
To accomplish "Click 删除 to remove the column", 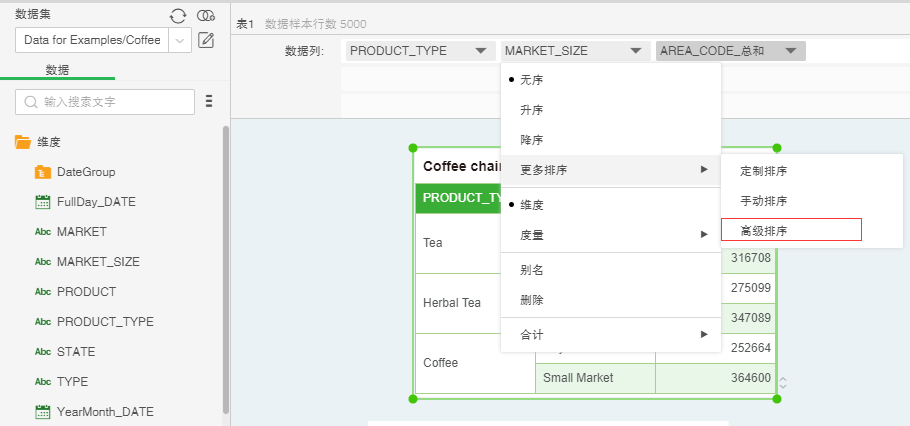I will point(532,300).
